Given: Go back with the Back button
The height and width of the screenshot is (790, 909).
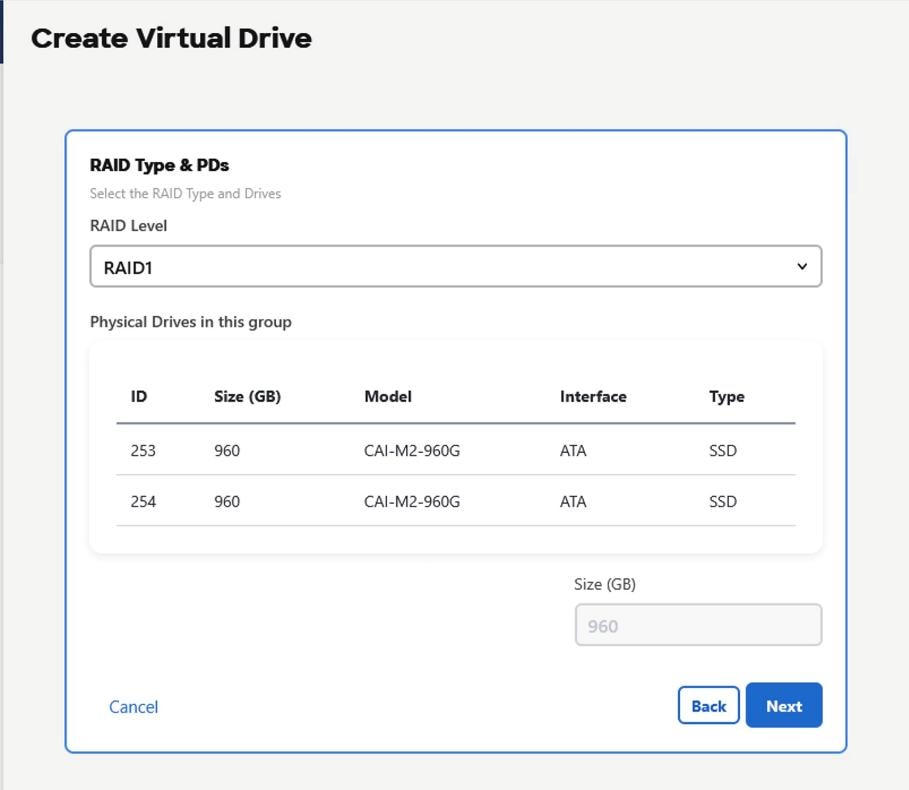Looking at the screenshot, I should [x=708, y=705].
